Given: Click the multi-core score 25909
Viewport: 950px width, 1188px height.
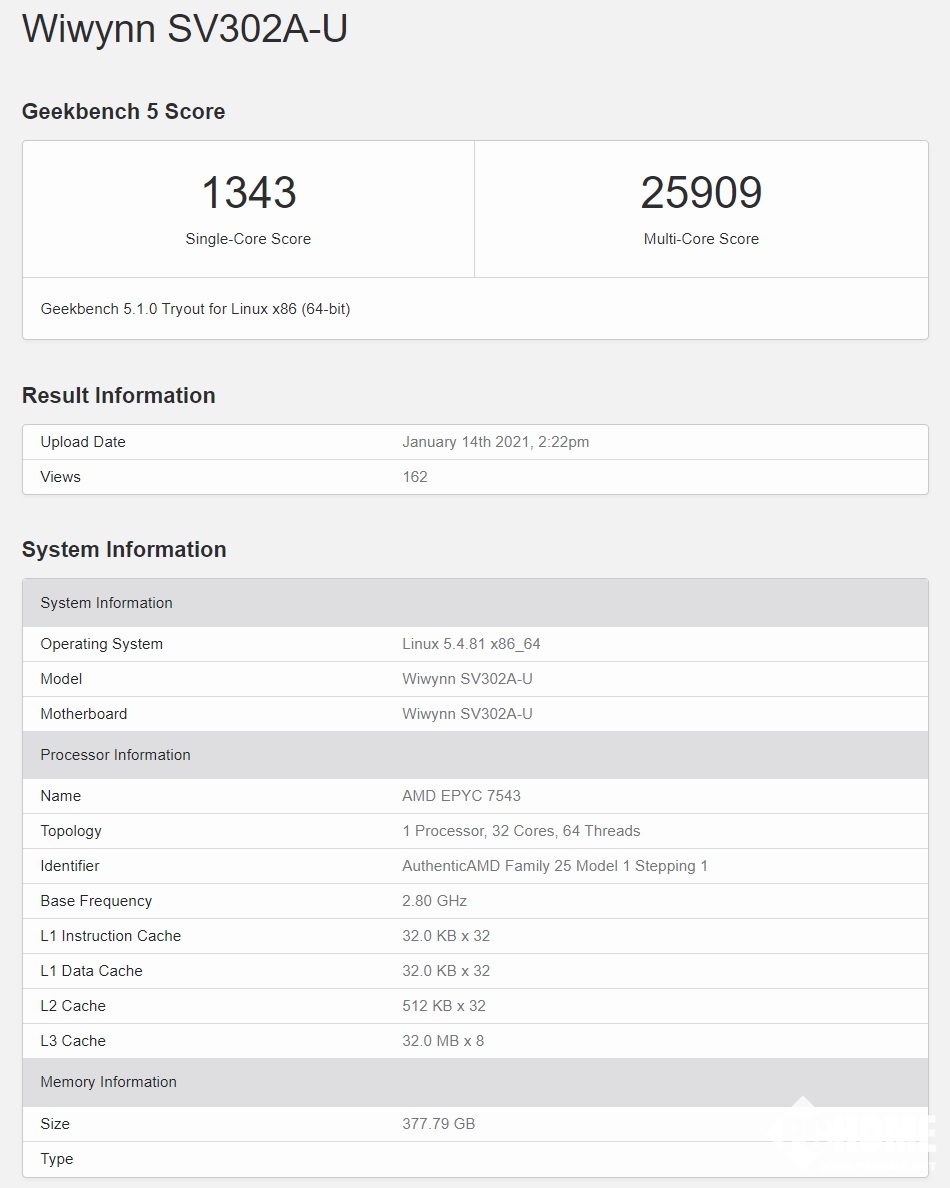Looking at the screenshot, I should (x=701, y=193).
